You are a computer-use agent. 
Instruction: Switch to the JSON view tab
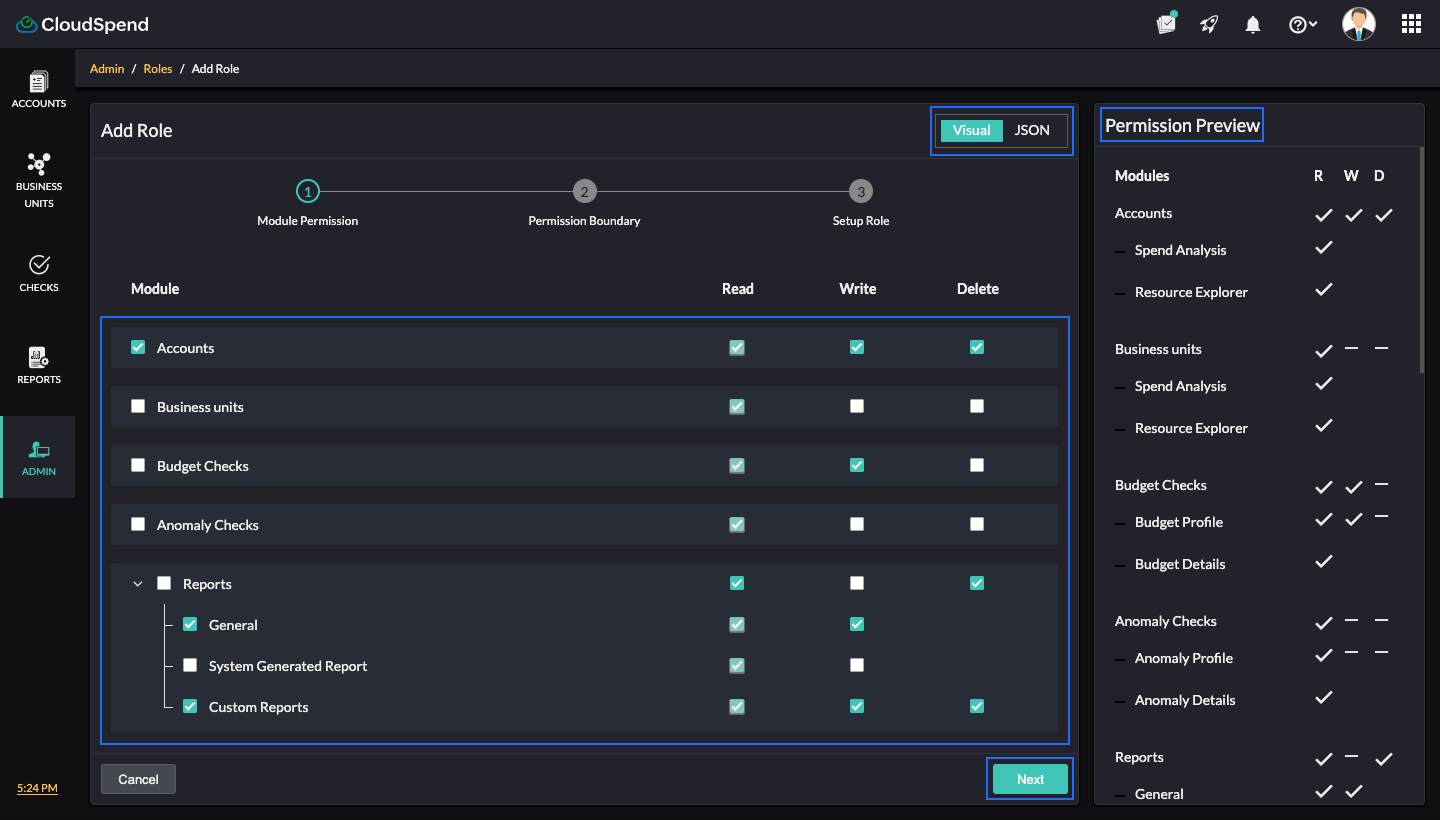pos(1032,130)
